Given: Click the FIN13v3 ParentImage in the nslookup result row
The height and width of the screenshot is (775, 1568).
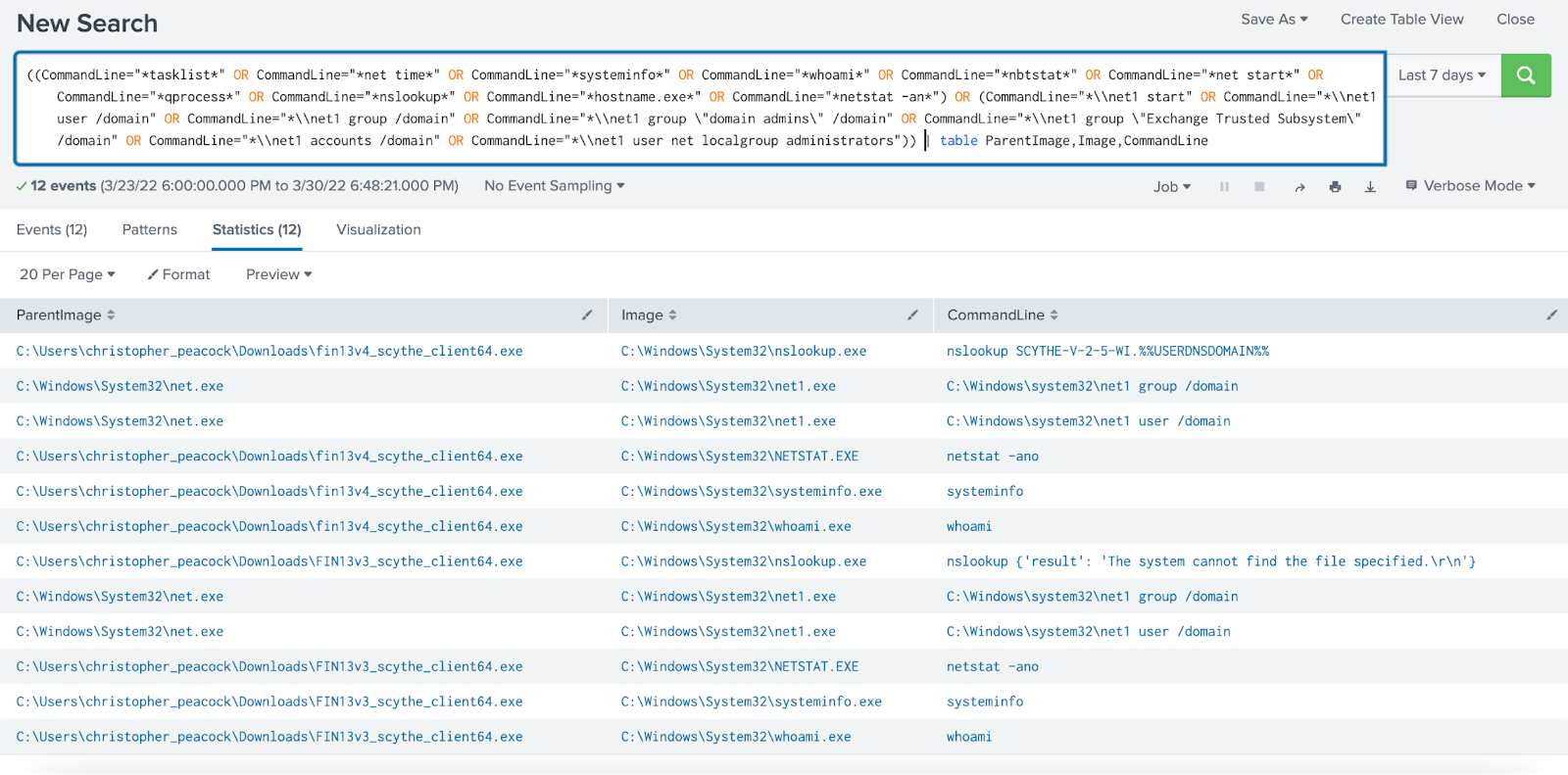Looking at the screenshot, I should tap(269, 561).
